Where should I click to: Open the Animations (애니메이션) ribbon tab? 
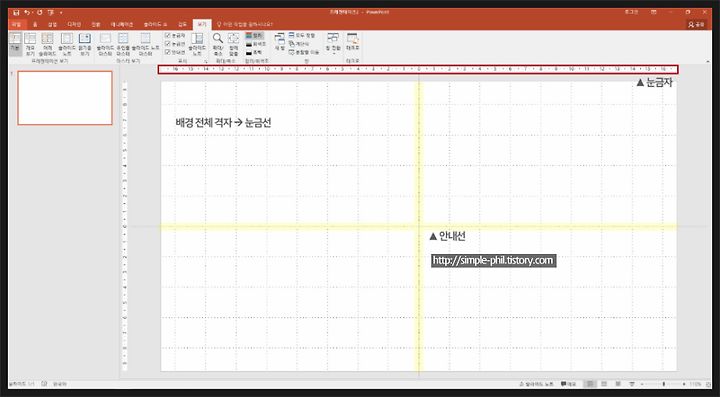coord(122,24)
